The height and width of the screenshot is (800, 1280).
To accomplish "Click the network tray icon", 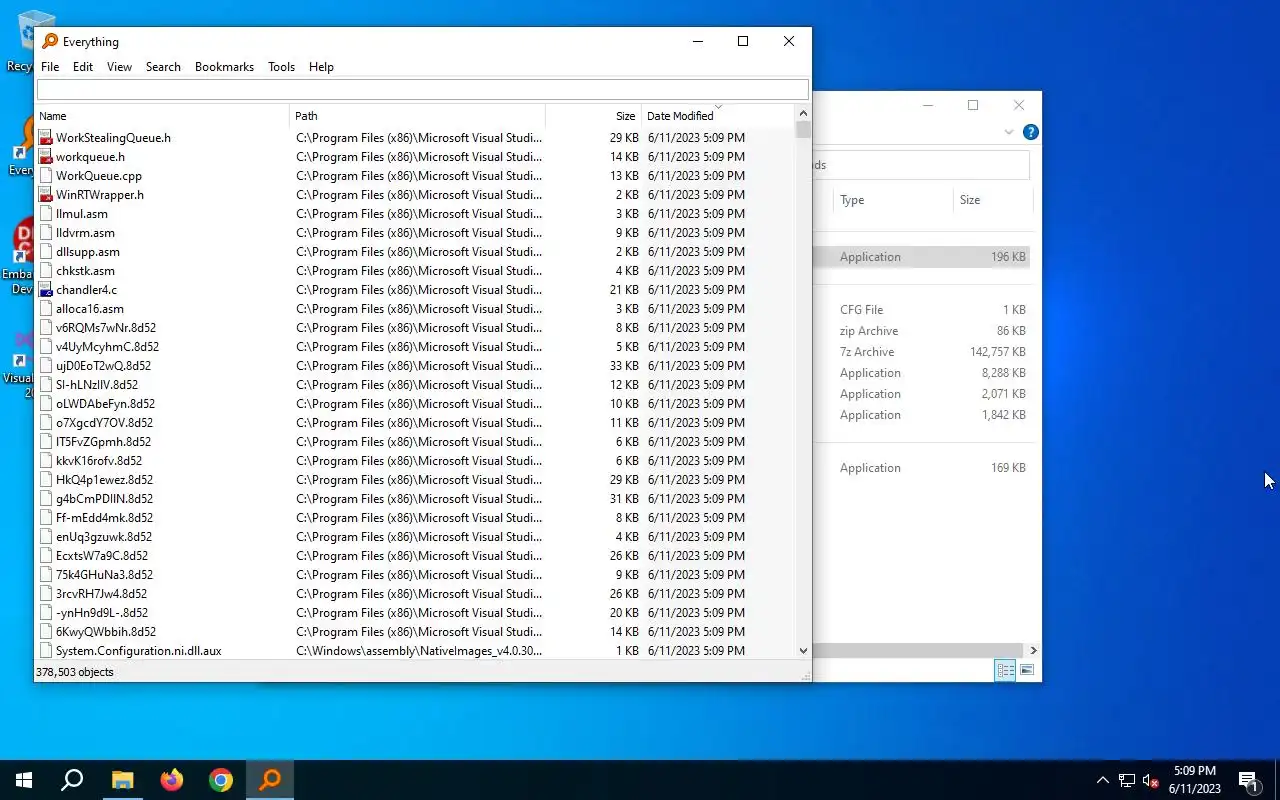I will click(1127, 780).
